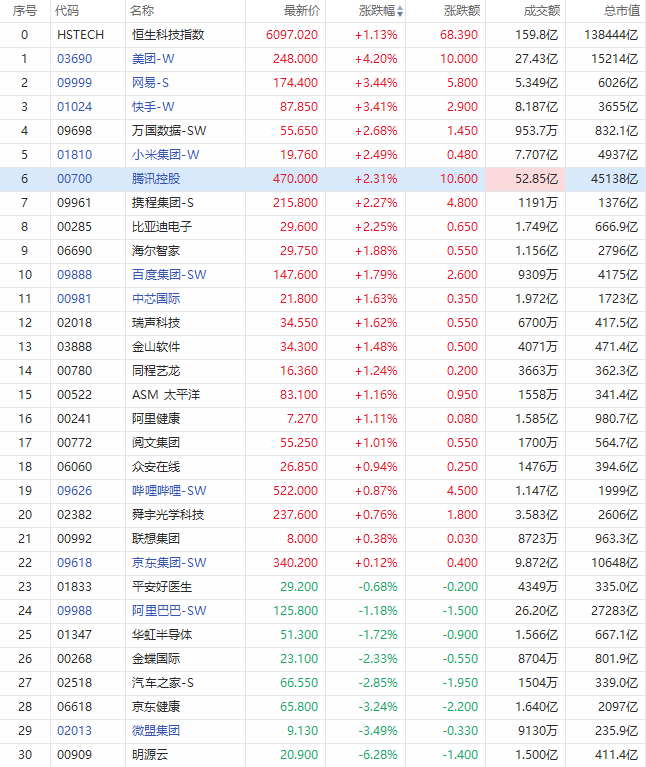646x767 pixels.
Task: Select the 平安好医生 row name
Action: point(162,587)
